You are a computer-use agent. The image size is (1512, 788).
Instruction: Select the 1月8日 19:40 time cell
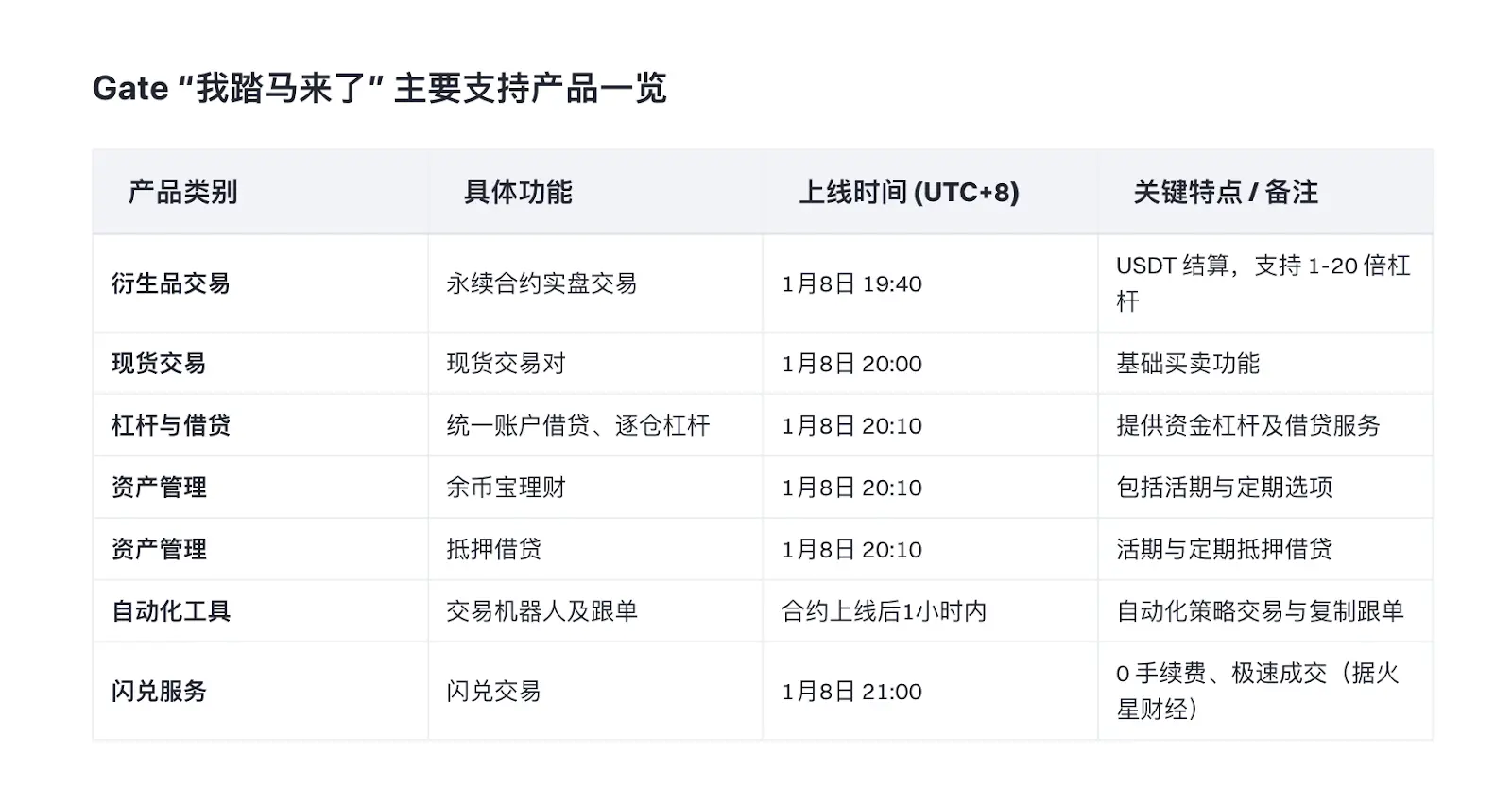coord(851,283)
